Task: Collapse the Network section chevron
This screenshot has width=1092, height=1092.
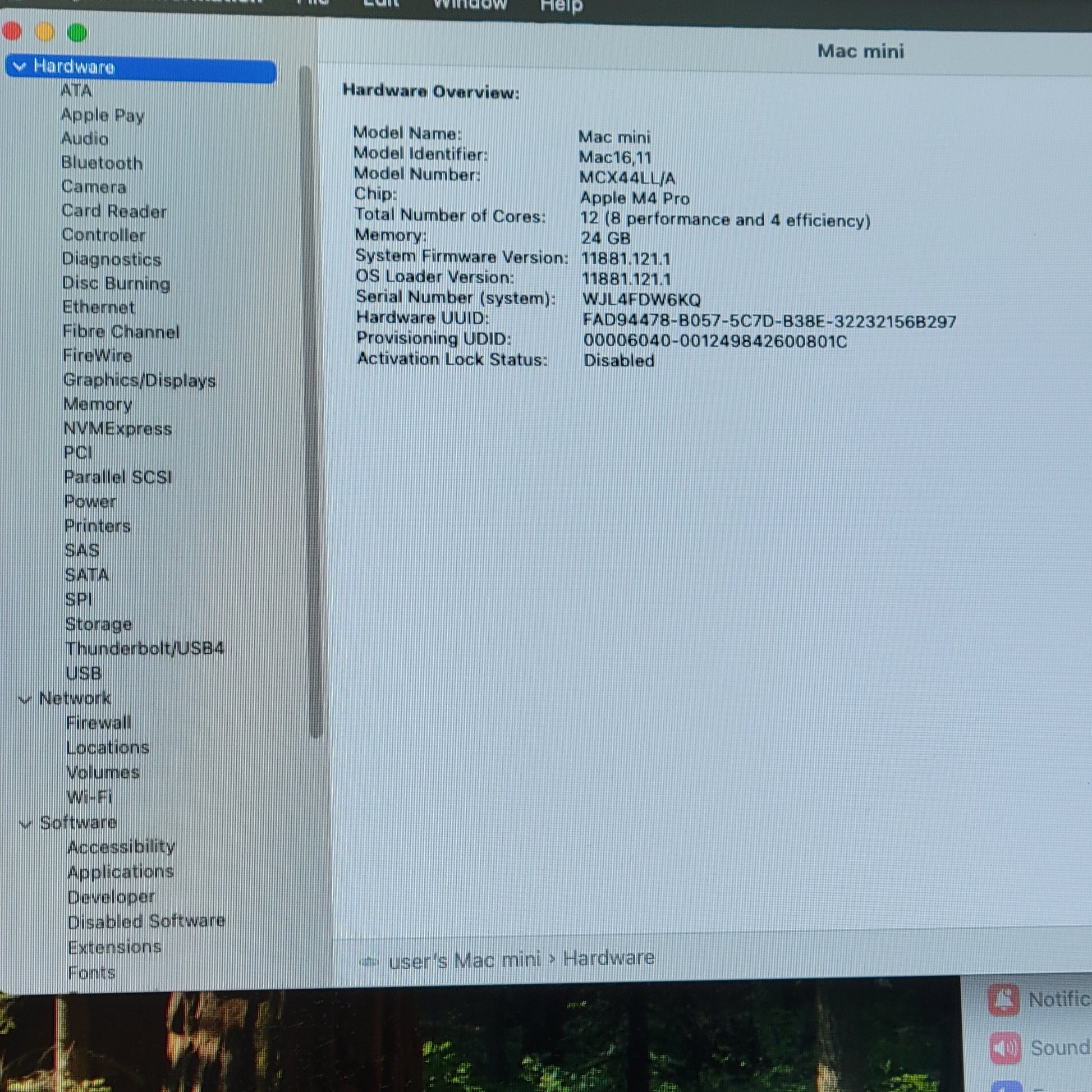Action: (x=25, y=700)
